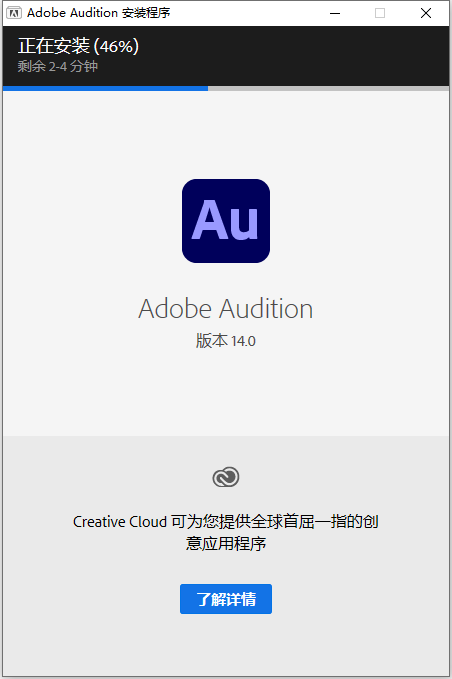Open 了解详情 to learn more
The height and width of the screenshot is (679, 452).
pyautogui.click(x=226, y=599)
